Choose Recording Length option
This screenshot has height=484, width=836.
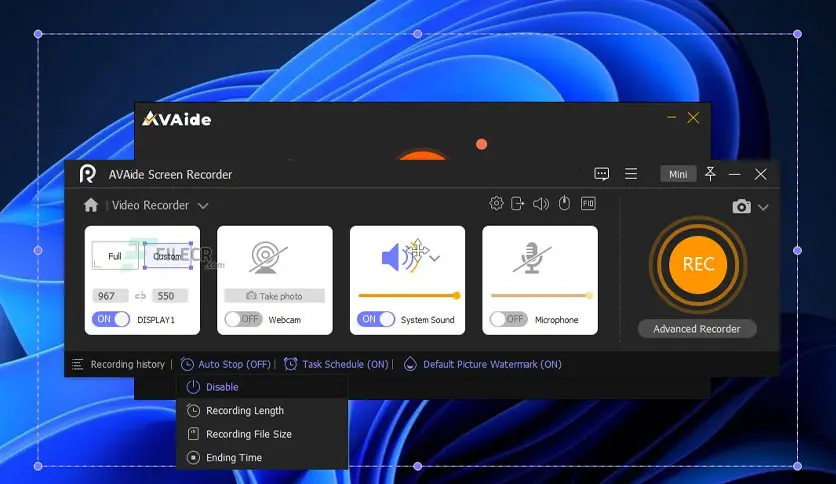point(262,410)
